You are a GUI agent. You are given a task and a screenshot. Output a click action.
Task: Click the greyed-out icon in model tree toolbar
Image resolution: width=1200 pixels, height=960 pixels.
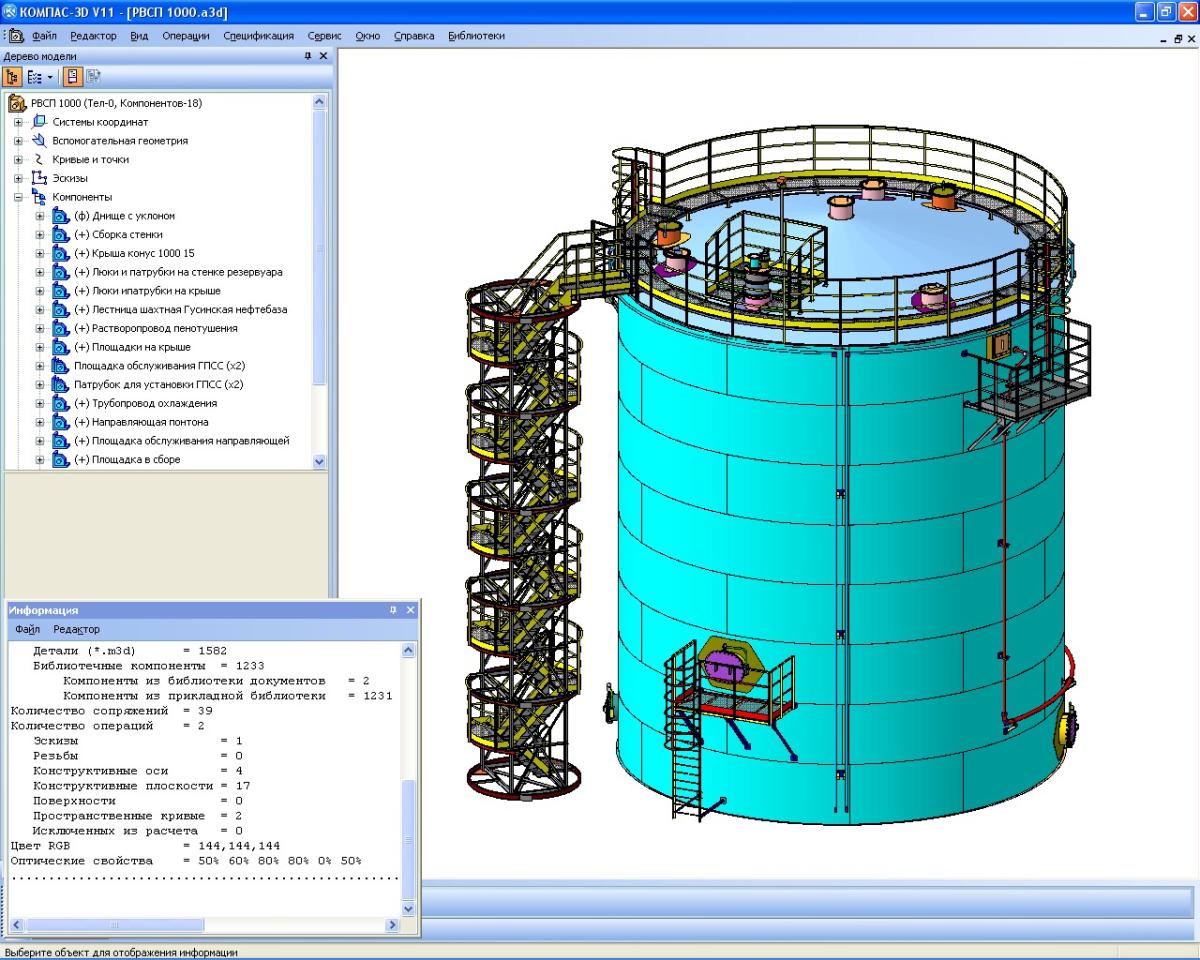pyautogui.click(x=94, y=76)
